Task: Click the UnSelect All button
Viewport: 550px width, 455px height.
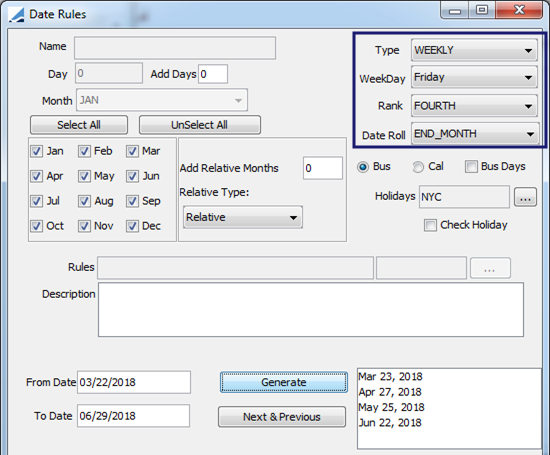Action: click(200, 125)
